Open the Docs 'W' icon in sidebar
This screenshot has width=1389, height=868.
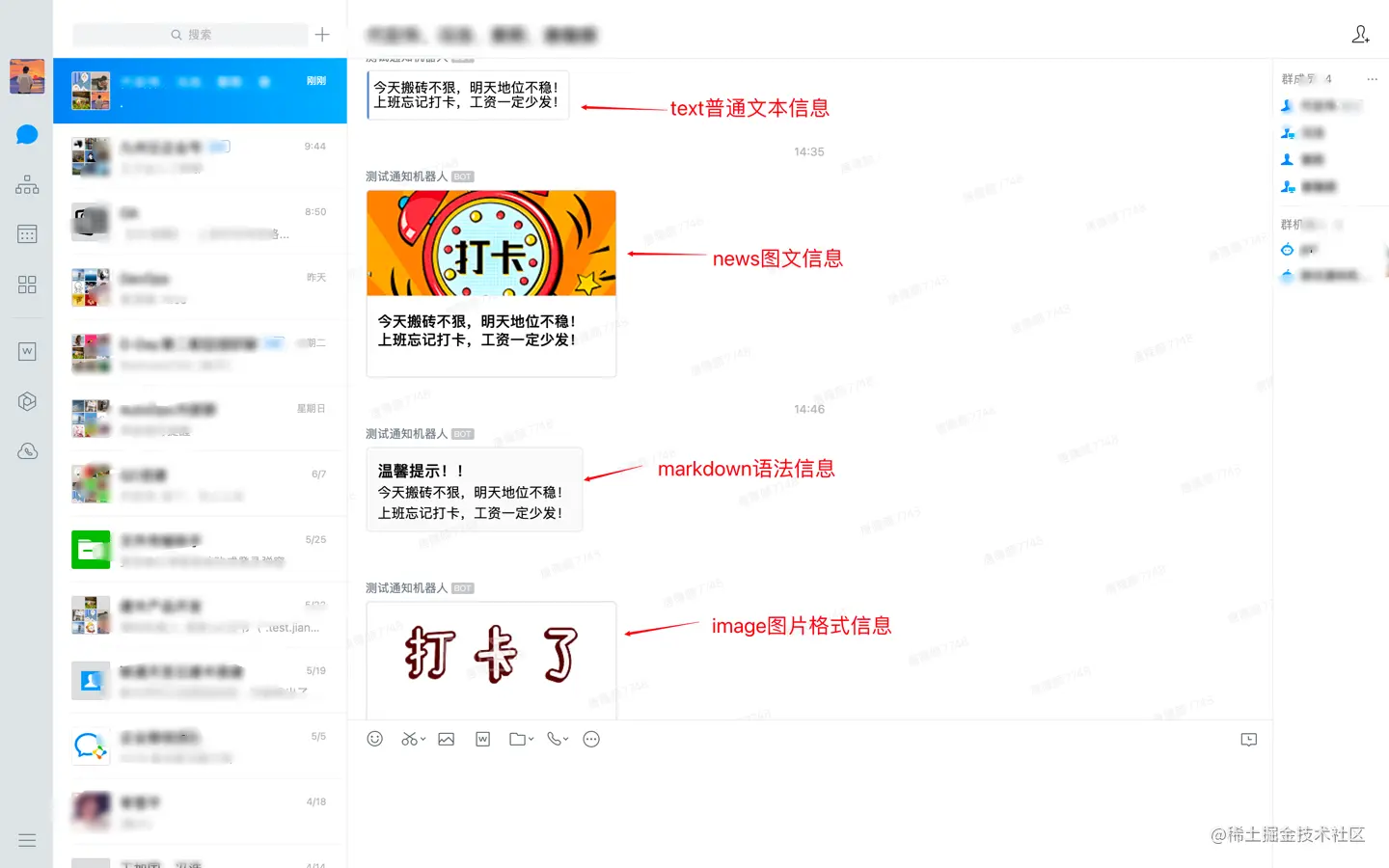[27, 351]
